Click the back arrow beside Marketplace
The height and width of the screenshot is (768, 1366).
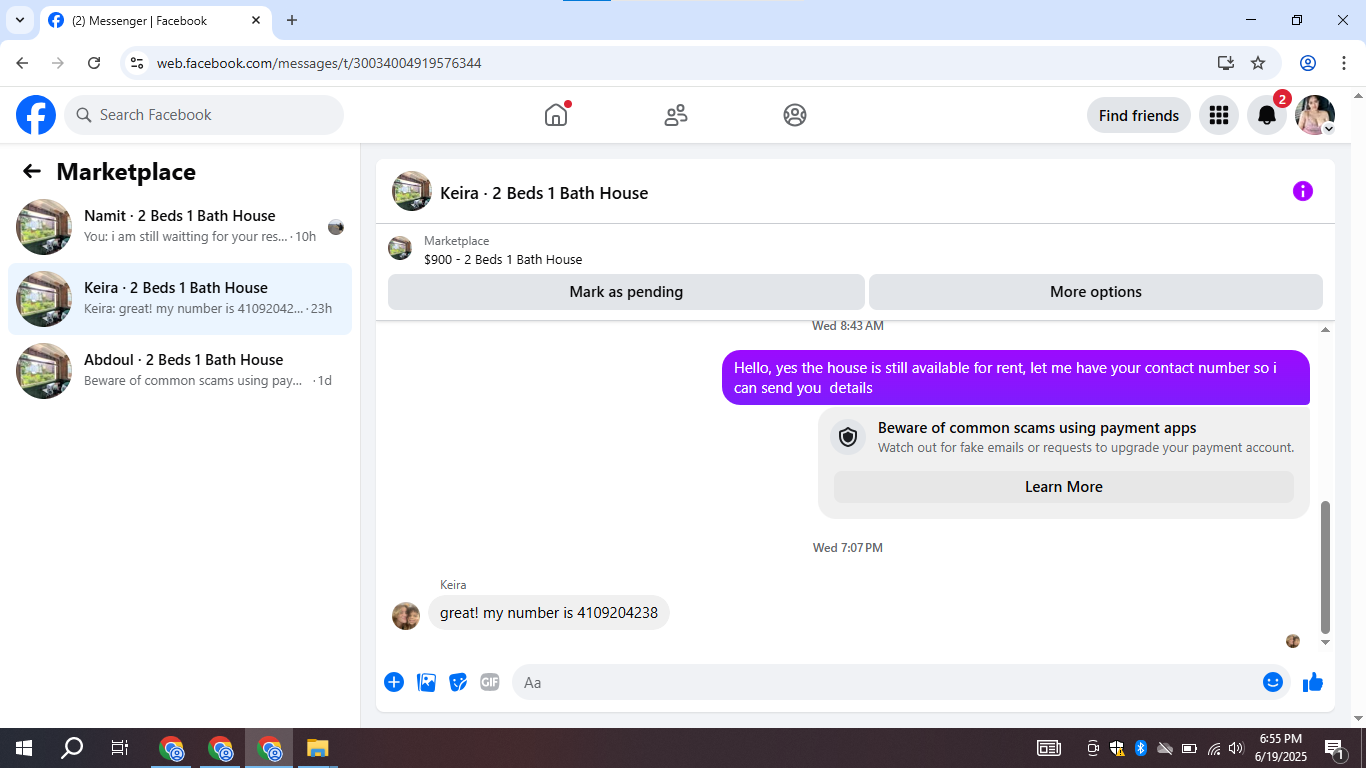tap(32, 172)
